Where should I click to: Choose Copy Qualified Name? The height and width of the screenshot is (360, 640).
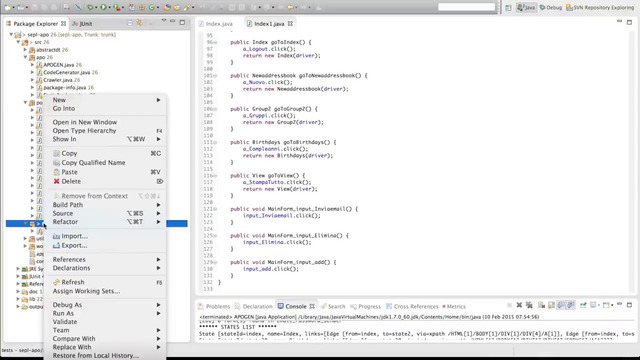coord(106,162)
